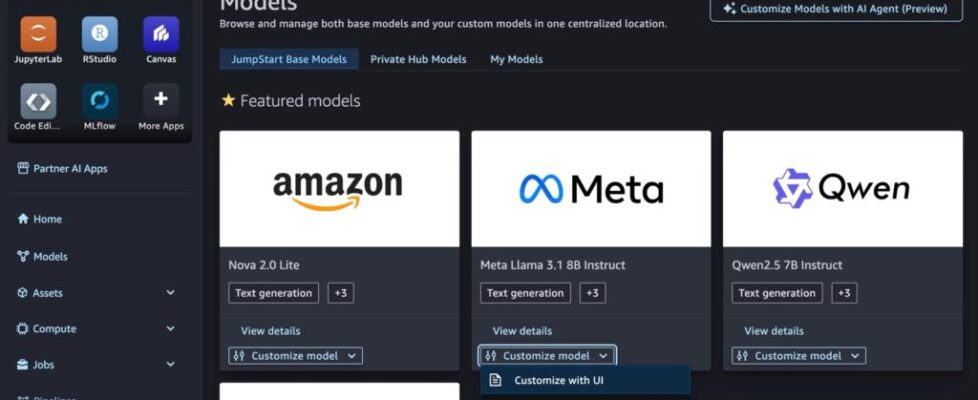Select Models in the left navigation
978x400 pixels.
pyautogui.click(x=50, y=256)
